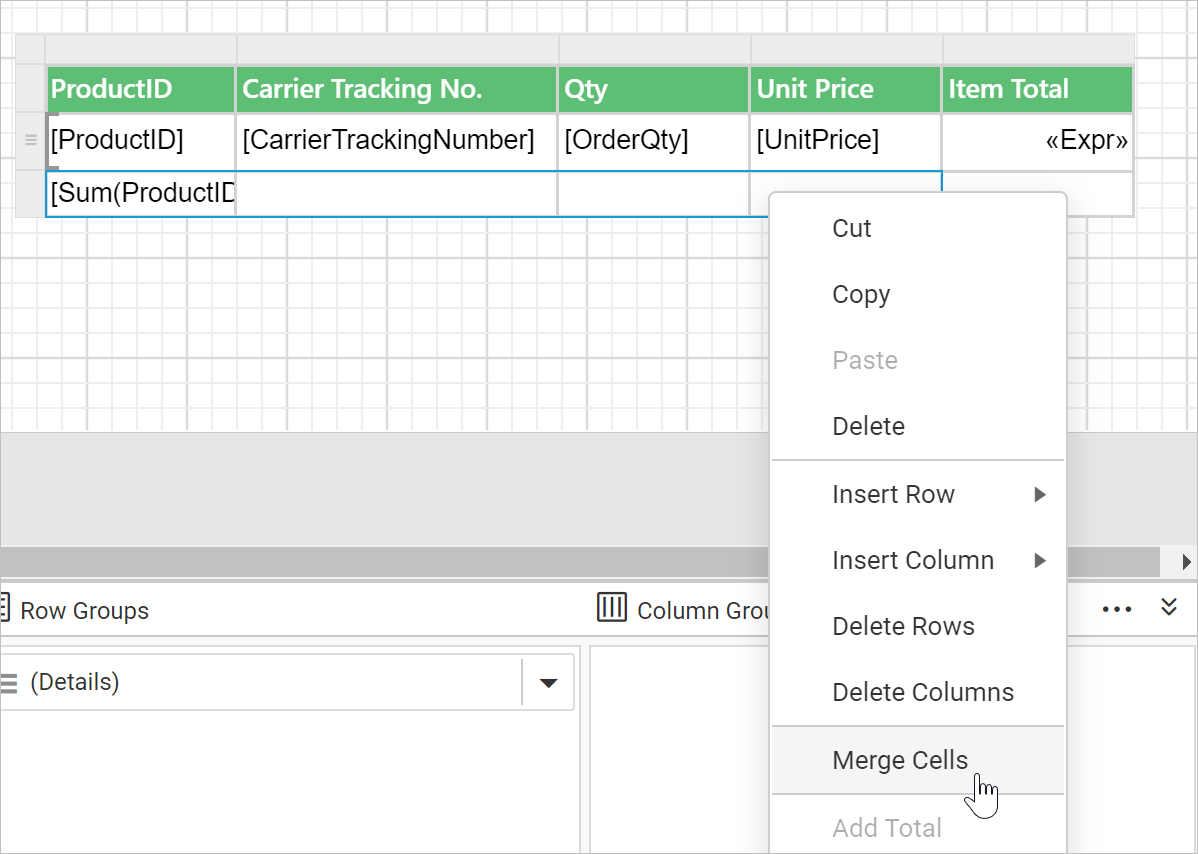1198x854 pixels.
Task: Choose Delete Rows option
Action: point(918,626)
